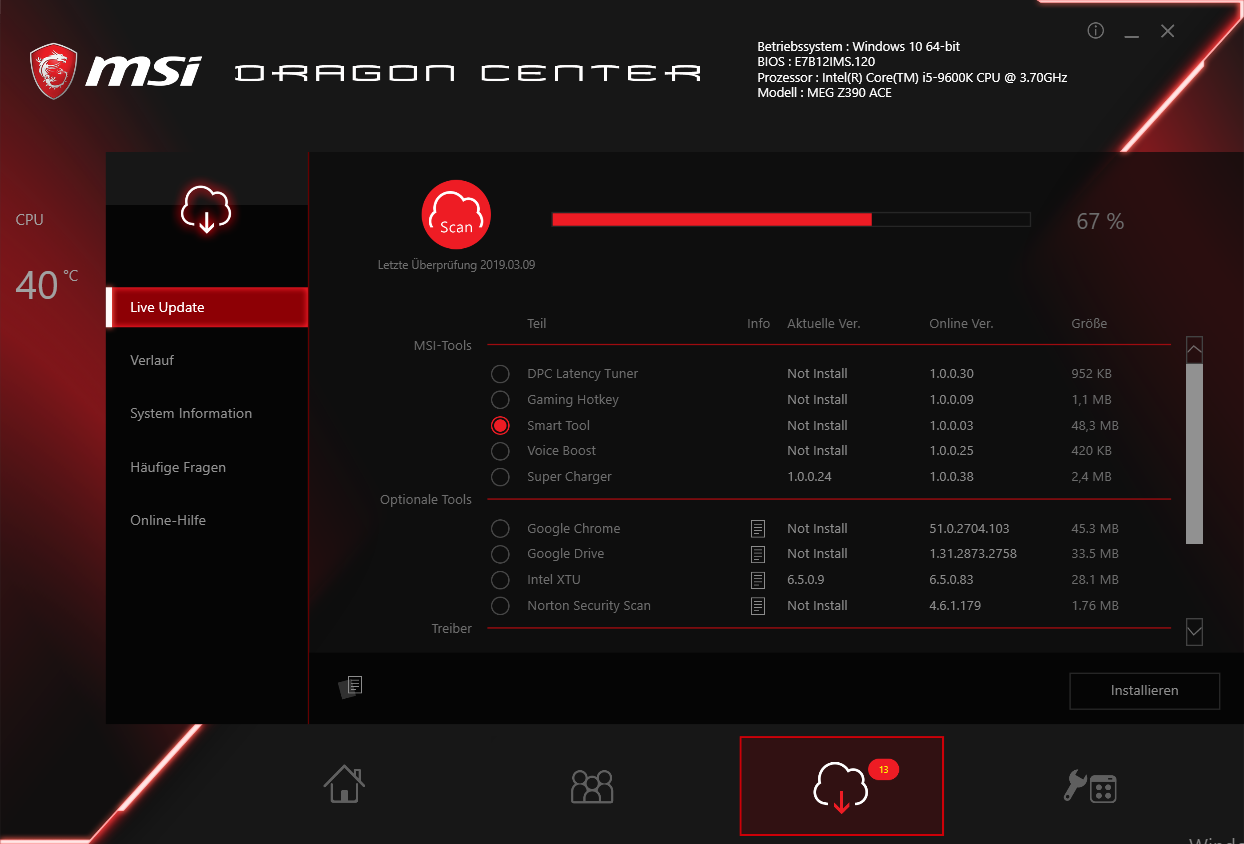Close the Dragon Center window
This screenshot has width=1244, height=844.
1167,31
